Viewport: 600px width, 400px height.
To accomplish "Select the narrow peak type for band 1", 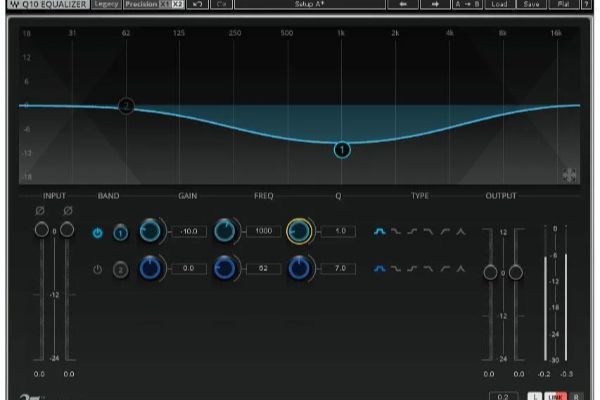I will tap(461, 232).
